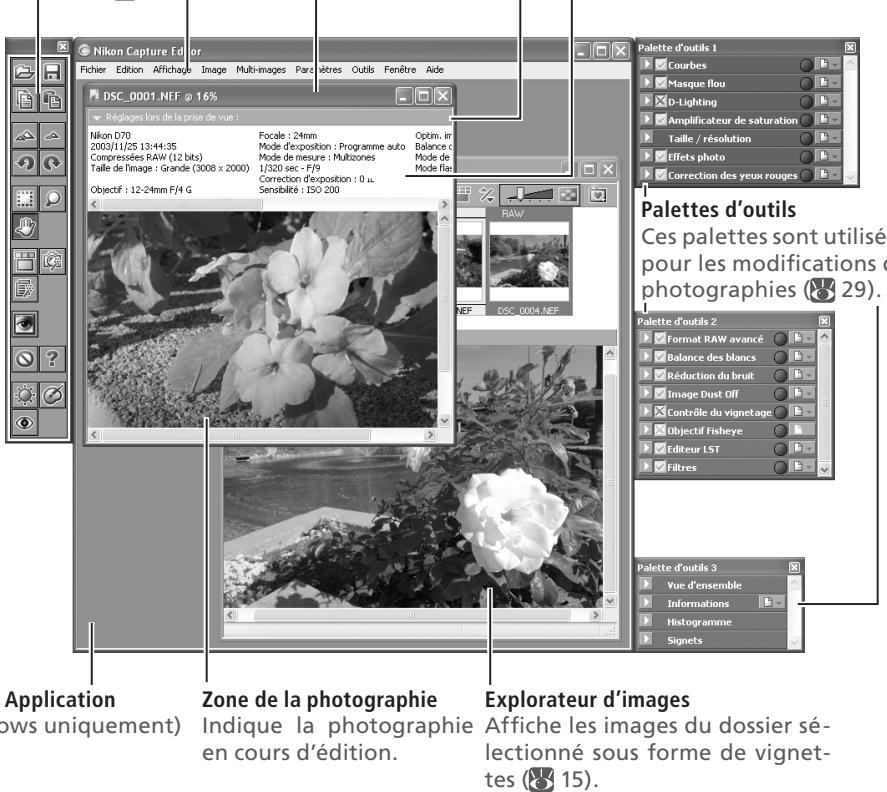Click the settings menu icon on Informations row

[x=772, y=602]
